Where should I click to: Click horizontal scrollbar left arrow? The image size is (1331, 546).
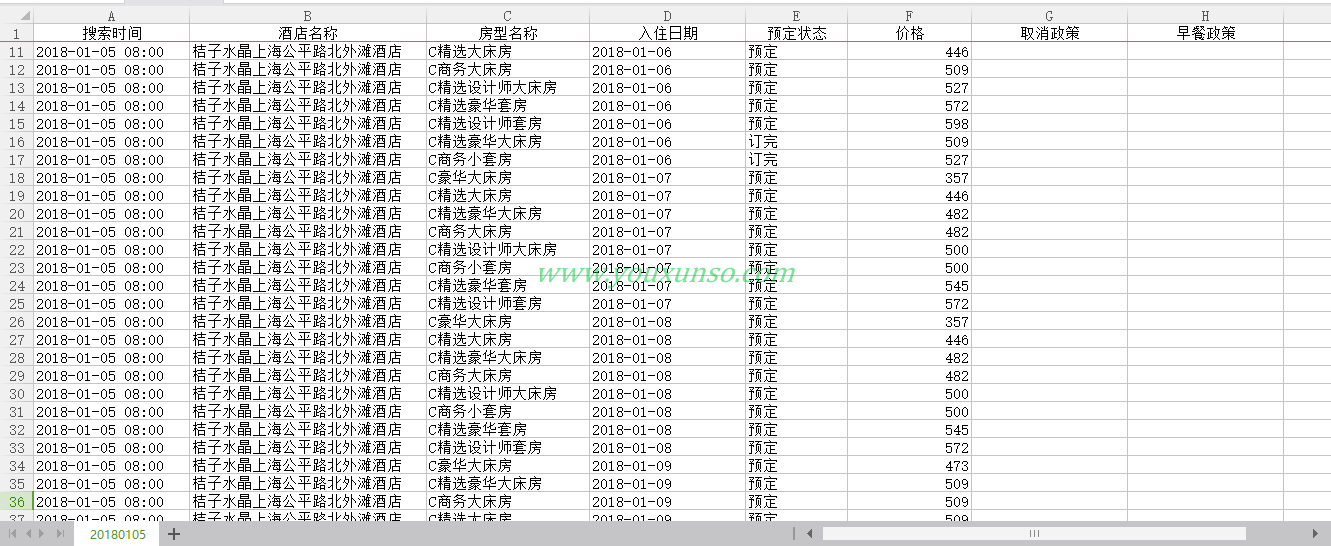click(x=810, y=534)
